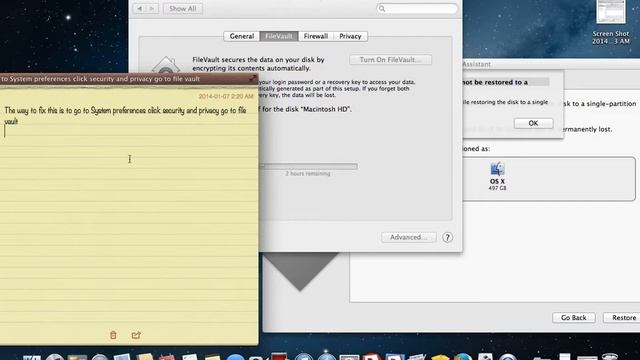Go forward with the right arrow in System Preferences

tap(152, 9)
